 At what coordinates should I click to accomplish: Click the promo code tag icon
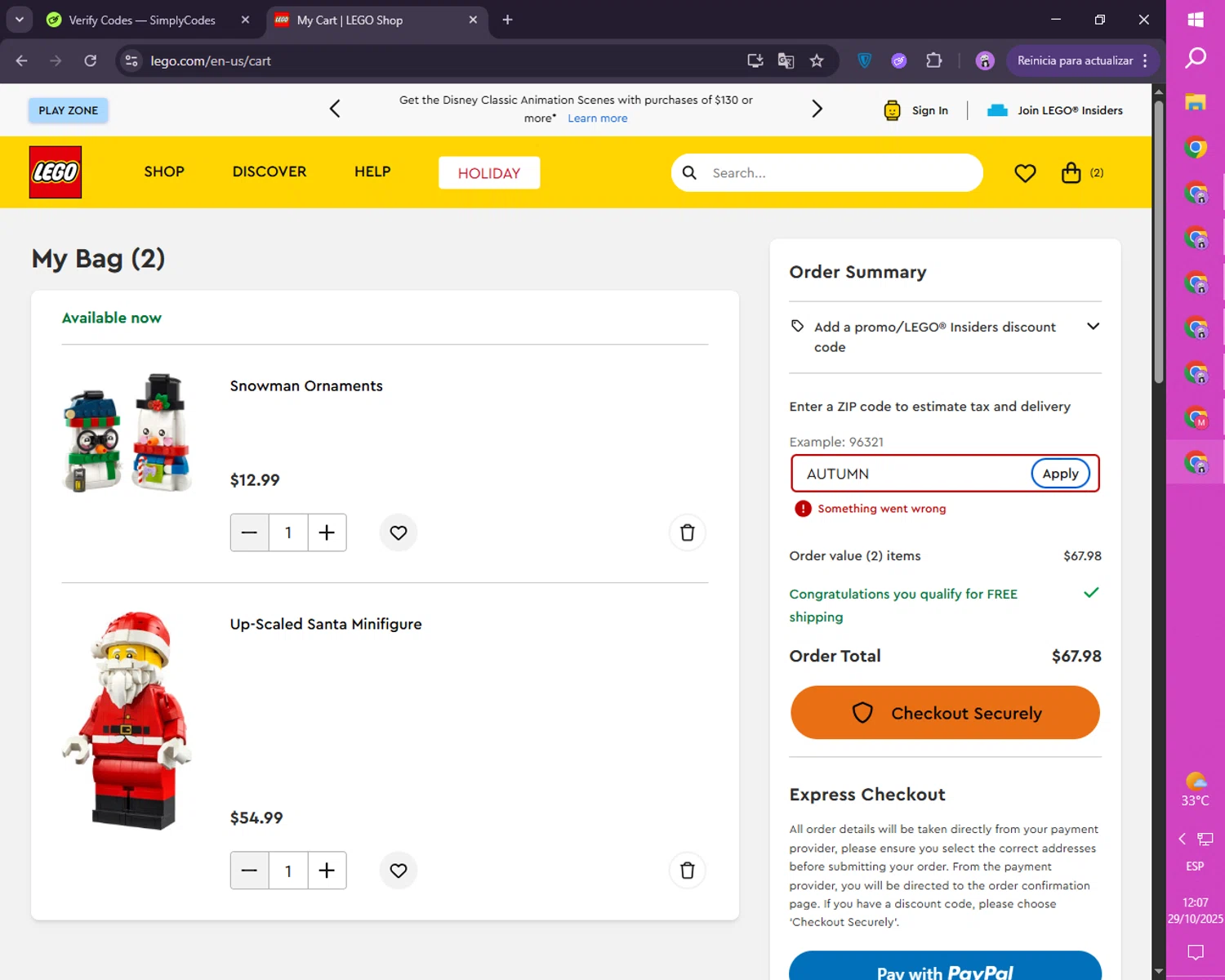[798, 326]
